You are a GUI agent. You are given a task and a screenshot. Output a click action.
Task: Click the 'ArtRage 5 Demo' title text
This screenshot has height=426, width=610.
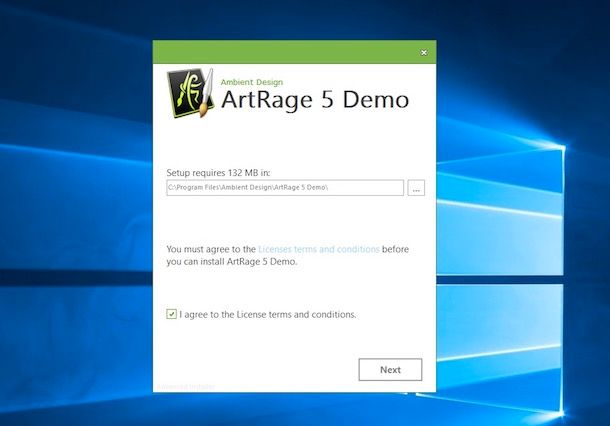[x=315, y=100]
